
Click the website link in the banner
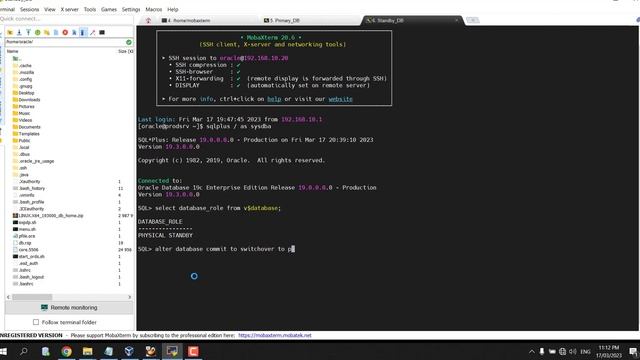(340, 99)
